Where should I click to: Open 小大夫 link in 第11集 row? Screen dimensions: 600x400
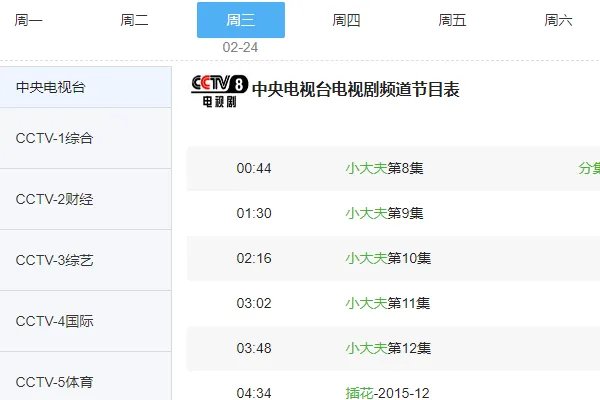click(366, 304)
